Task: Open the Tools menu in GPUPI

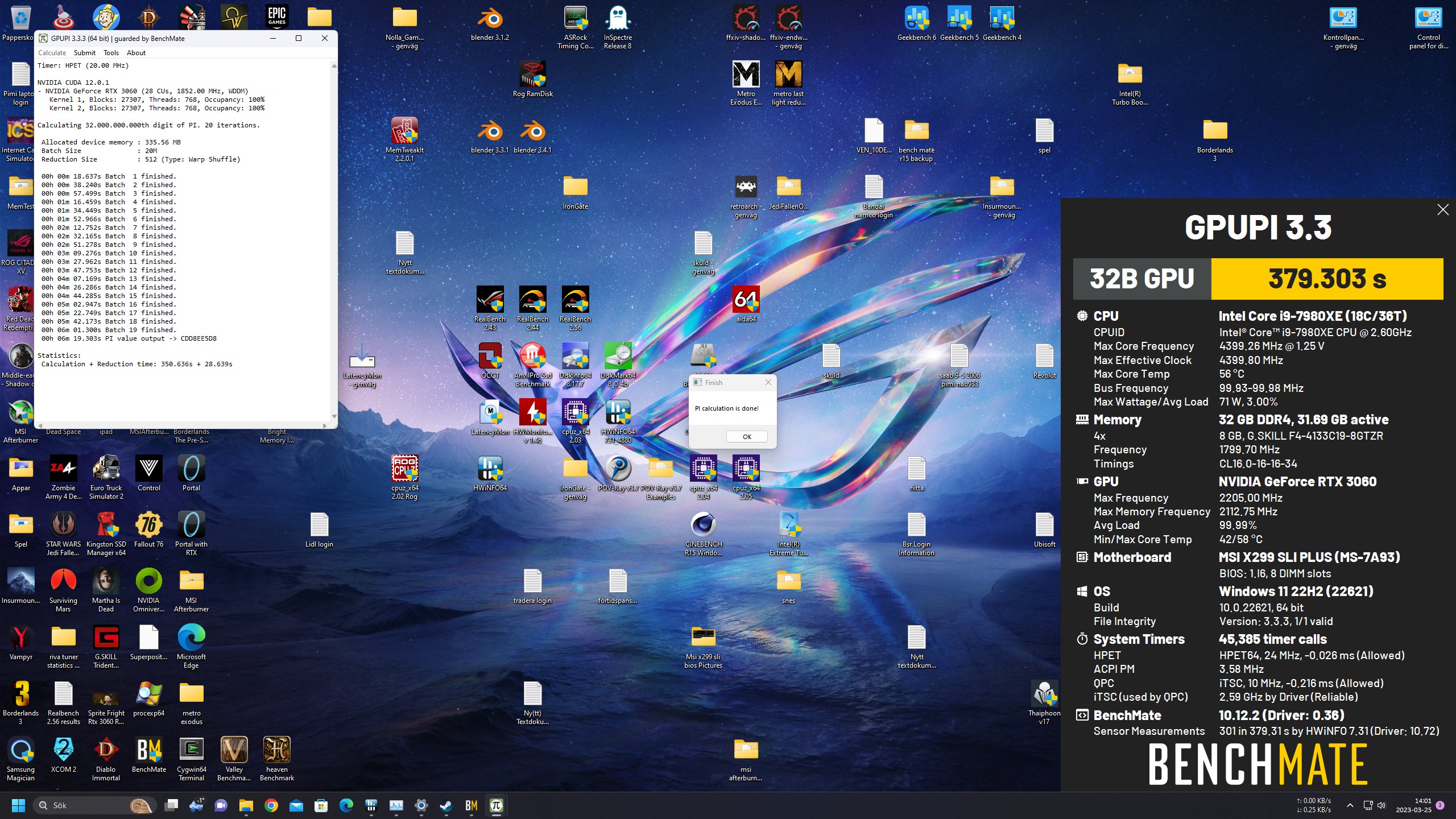Action: 111,53
